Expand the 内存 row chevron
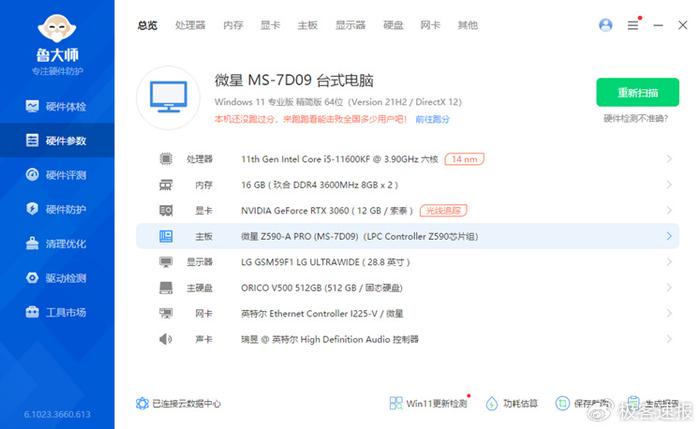The image size is (700, 429). coord(669,184)
